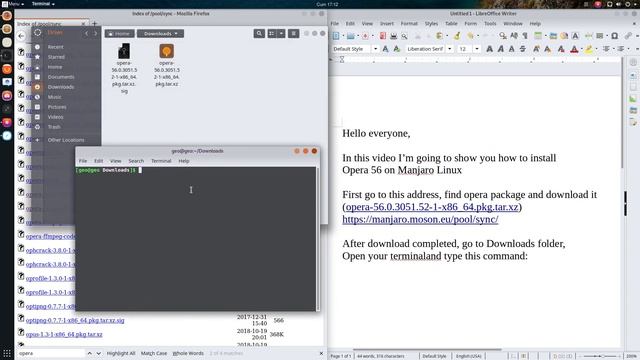Open the show applications grid in dock
640x360 pixels.
click(7, 353)
